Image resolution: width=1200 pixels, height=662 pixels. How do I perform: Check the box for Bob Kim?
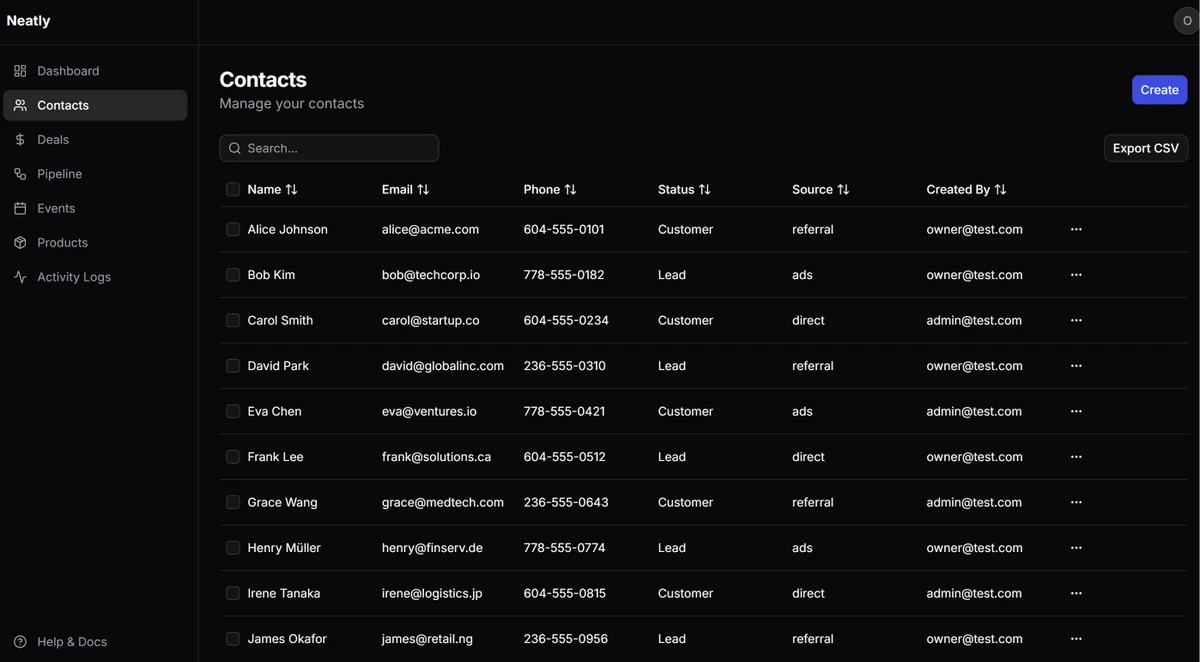233,275
